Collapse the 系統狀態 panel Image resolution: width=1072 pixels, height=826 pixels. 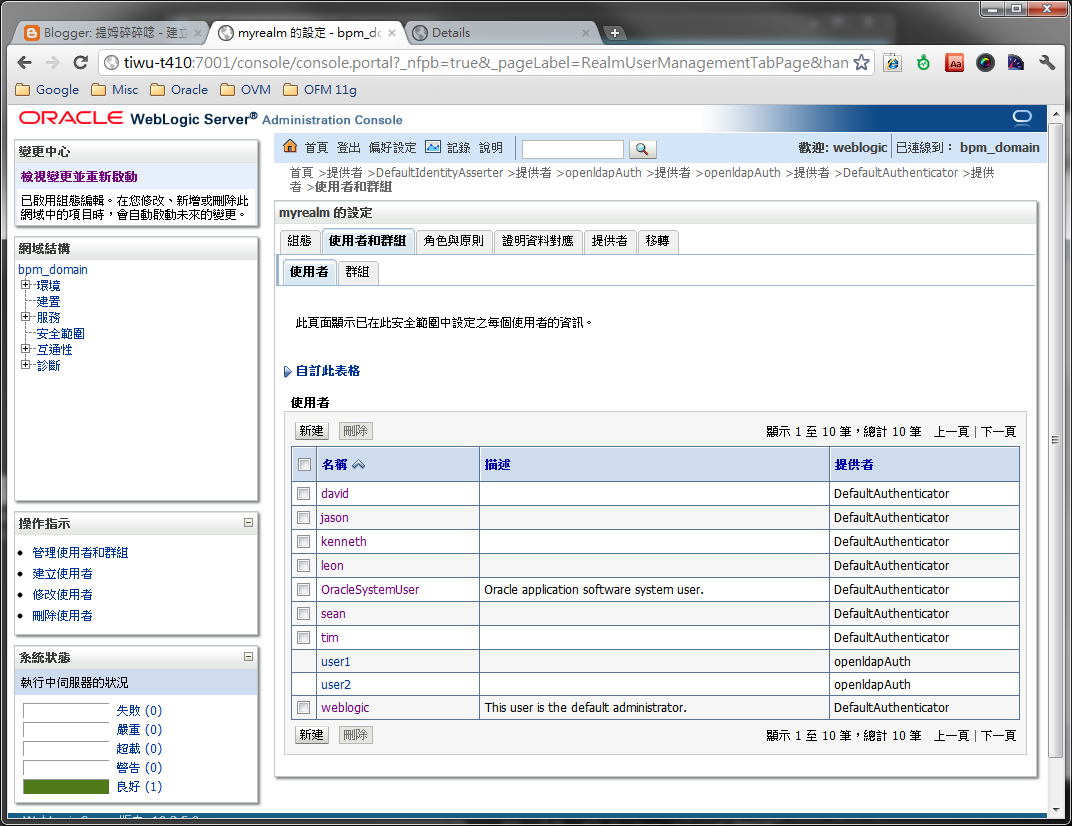coord(248,656)
